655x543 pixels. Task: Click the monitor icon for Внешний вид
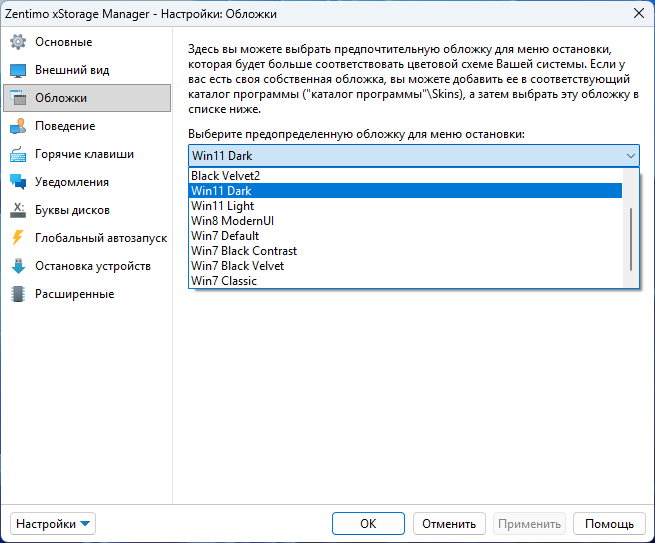click(x=17, y=70)
